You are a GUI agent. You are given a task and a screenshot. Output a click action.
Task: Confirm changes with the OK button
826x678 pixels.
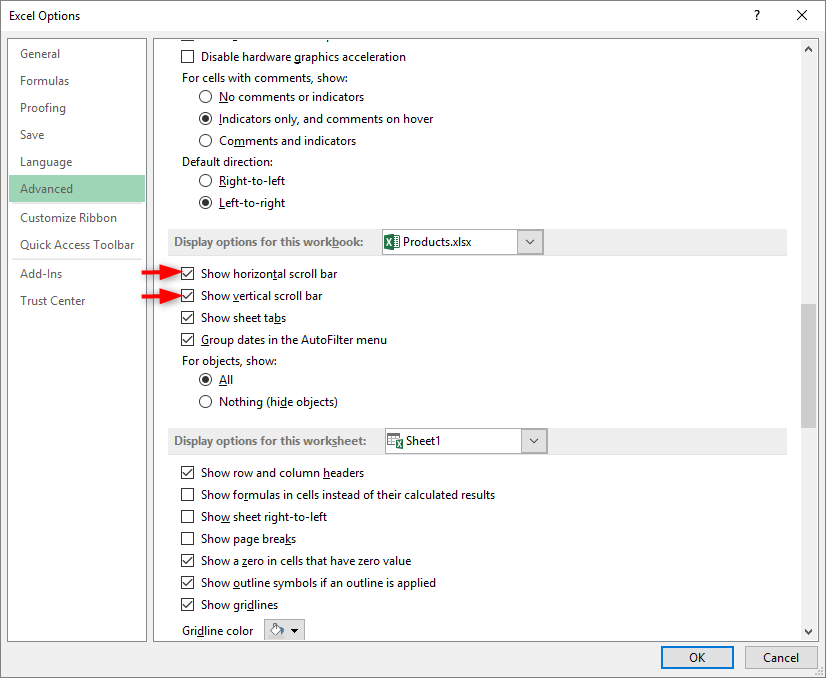(697, 657)
